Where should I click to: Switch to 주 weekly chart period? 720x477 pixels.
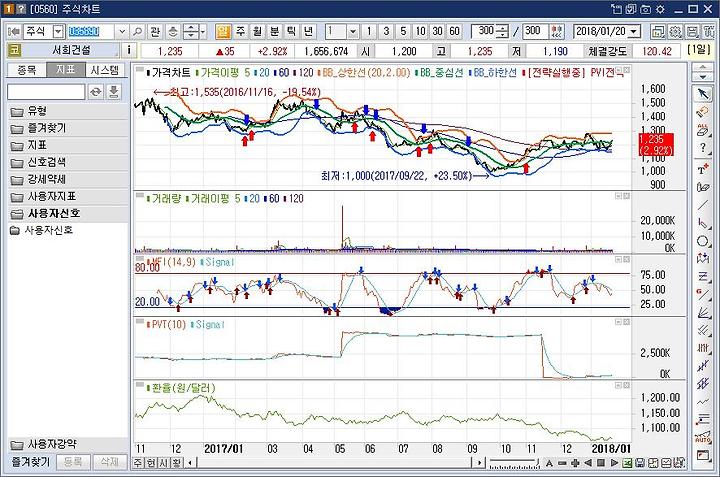point(240,32)
